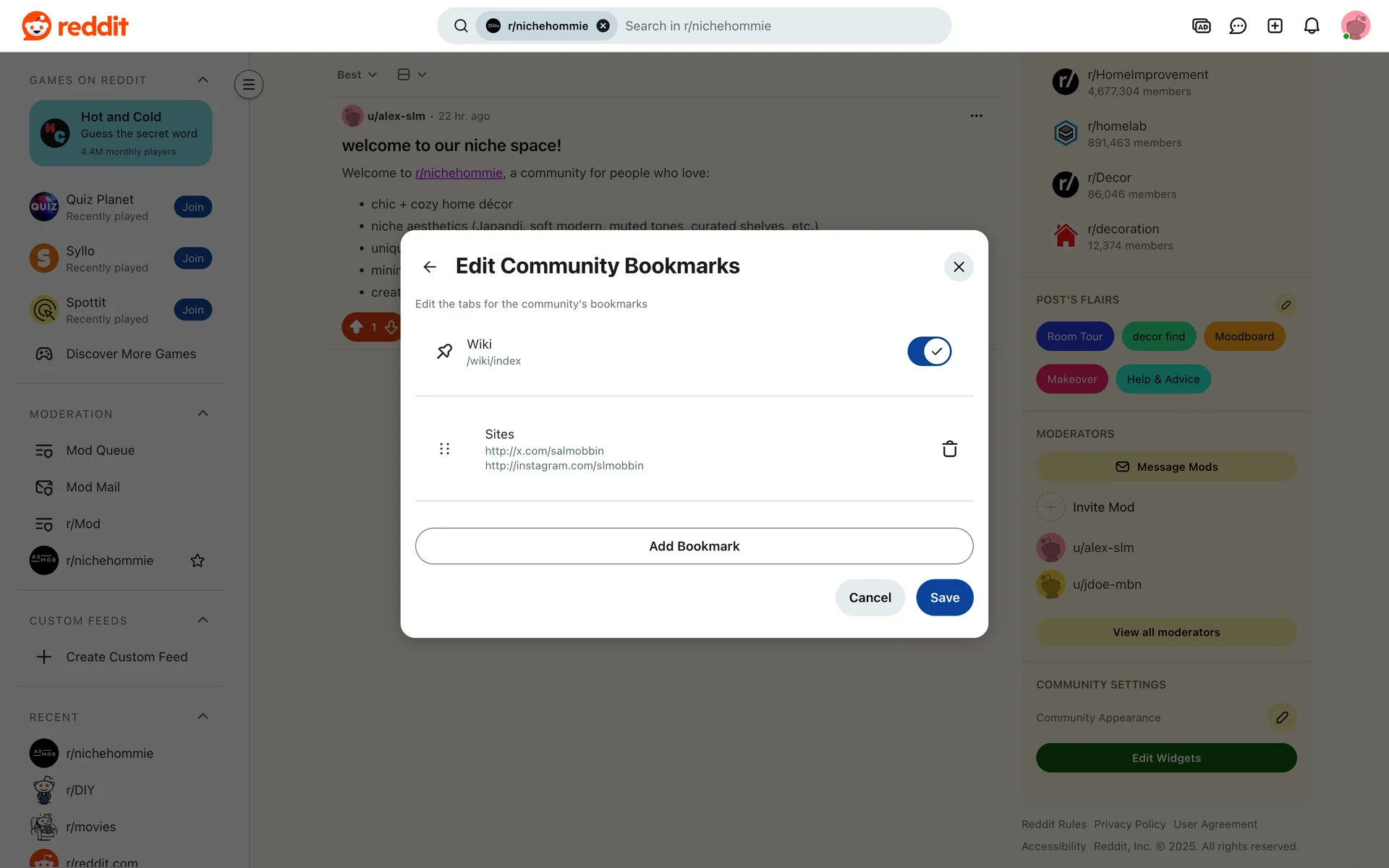Remove r/nichehommie filter from search bar
The image size is (1389, 868).
pyautogui.click(x=603, y=26)
